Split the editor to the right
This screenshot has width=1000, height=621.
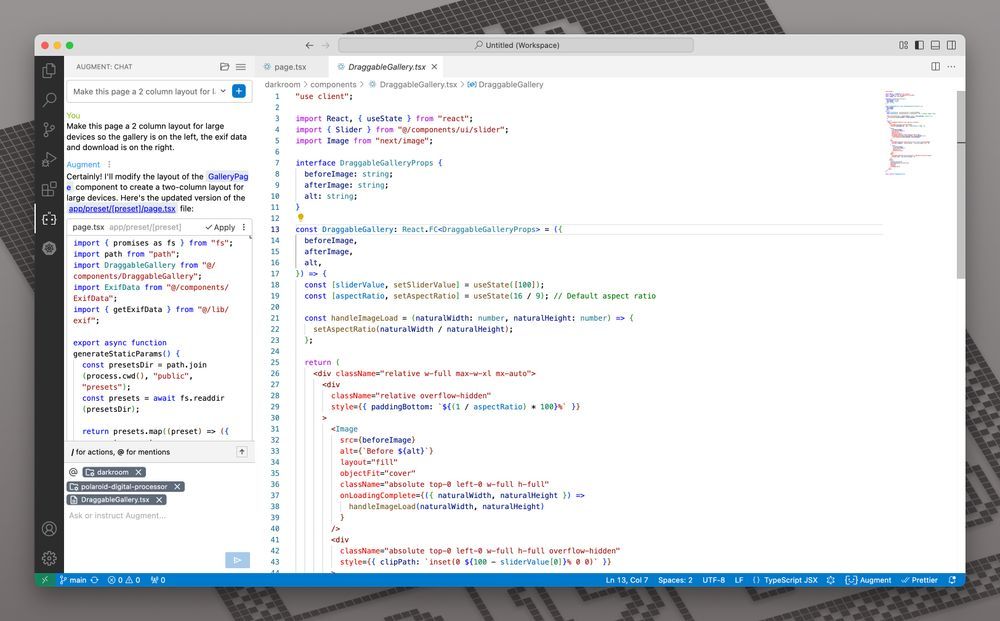click(936, 66)
